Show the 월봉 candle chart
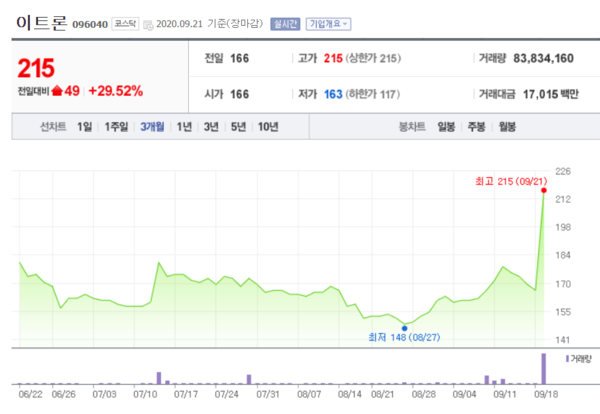 (507, 127)
